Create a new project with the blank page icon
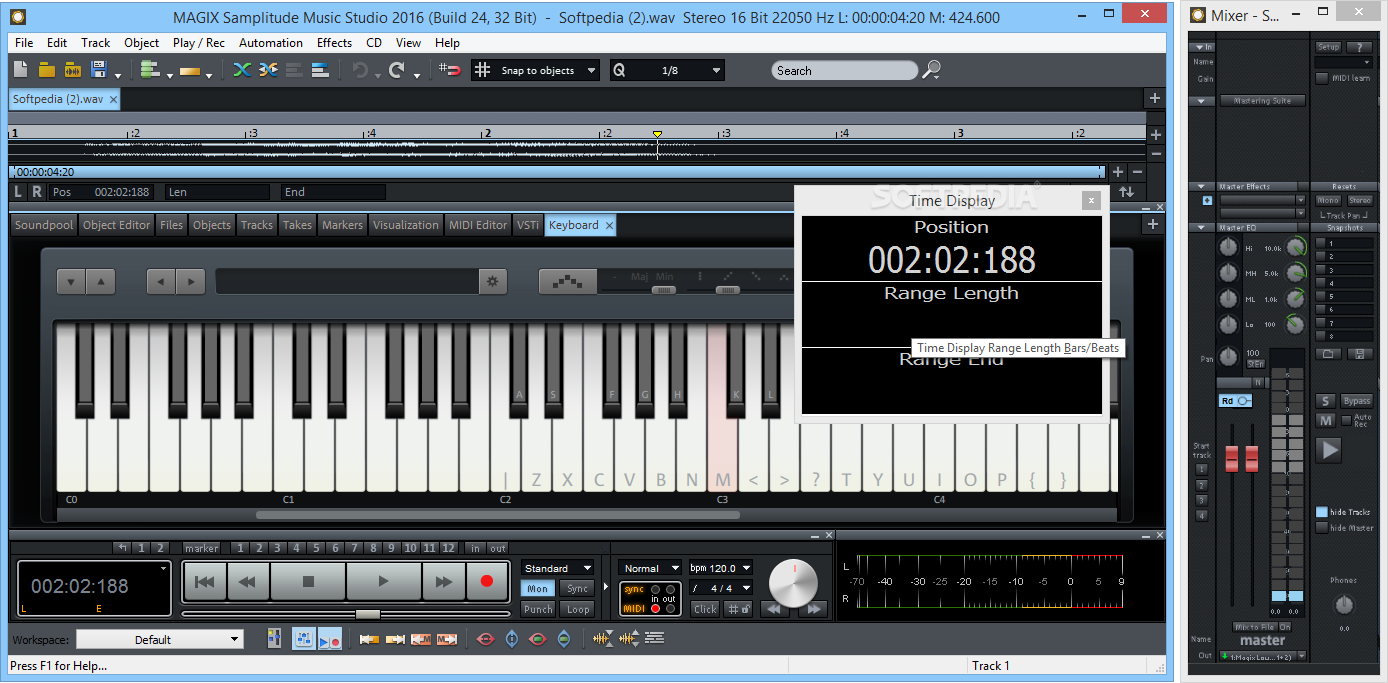 coord(22,70)
